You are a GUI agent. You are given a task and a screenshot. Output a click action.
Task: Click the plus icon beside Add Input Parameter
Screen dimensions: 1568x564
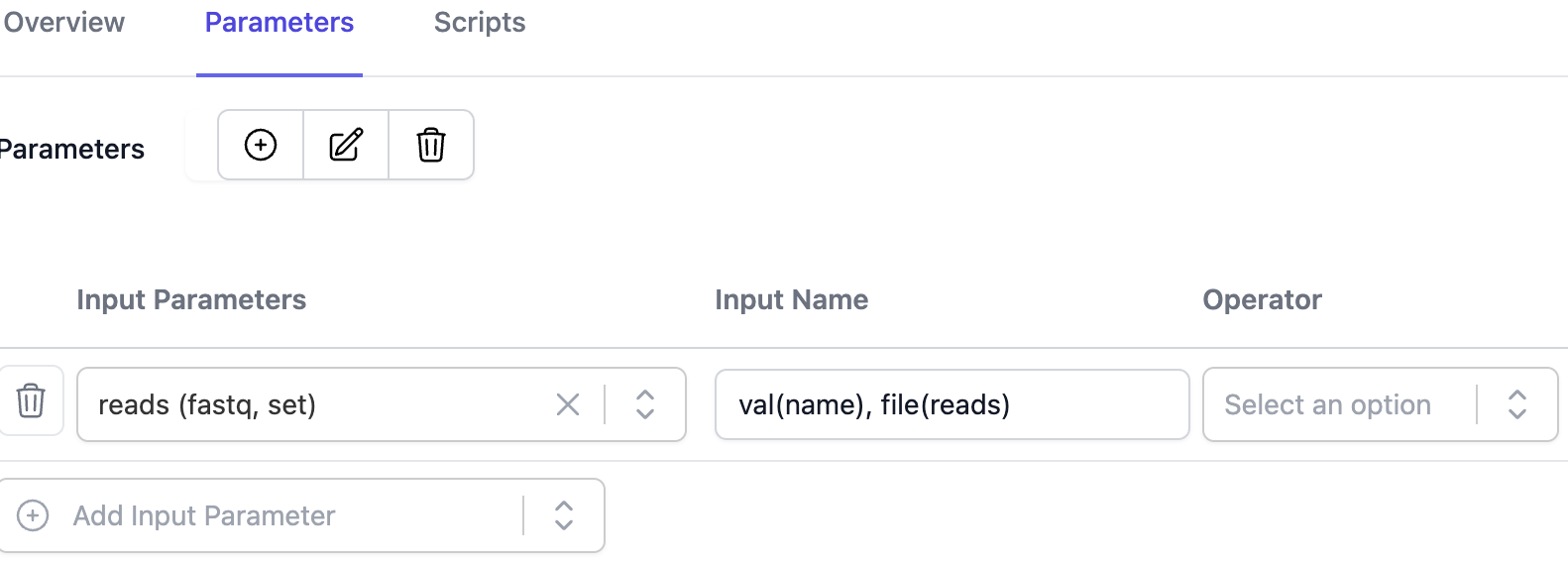33,515
